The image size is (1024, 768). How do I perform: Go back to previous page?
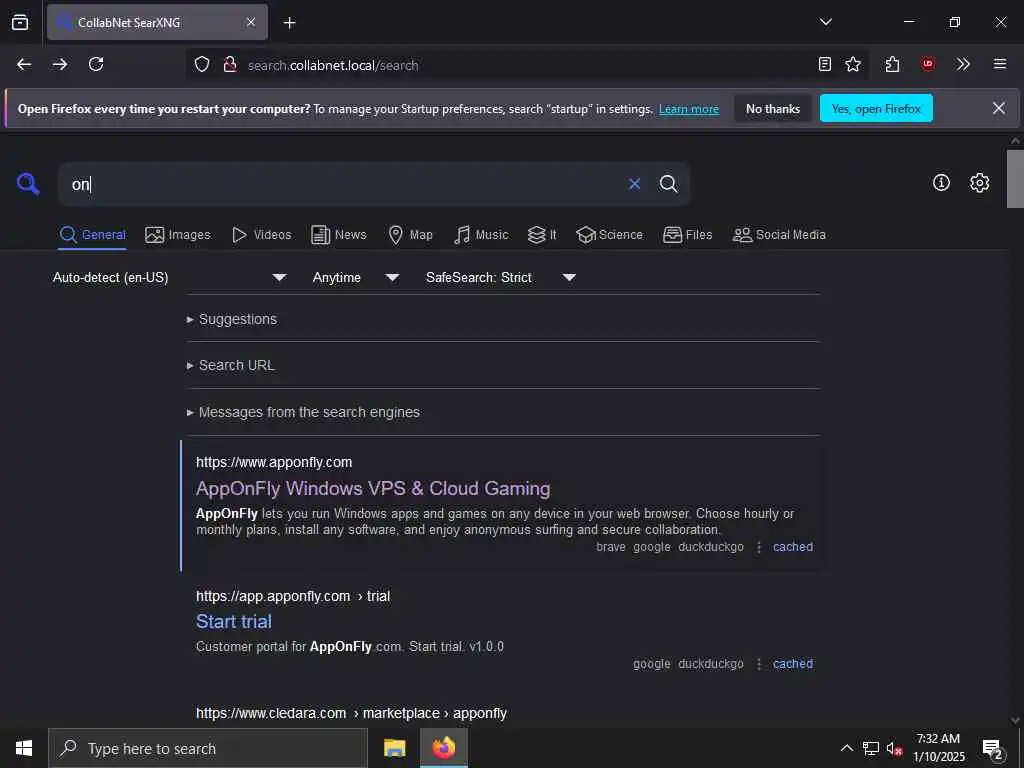(x=24, y=64)
